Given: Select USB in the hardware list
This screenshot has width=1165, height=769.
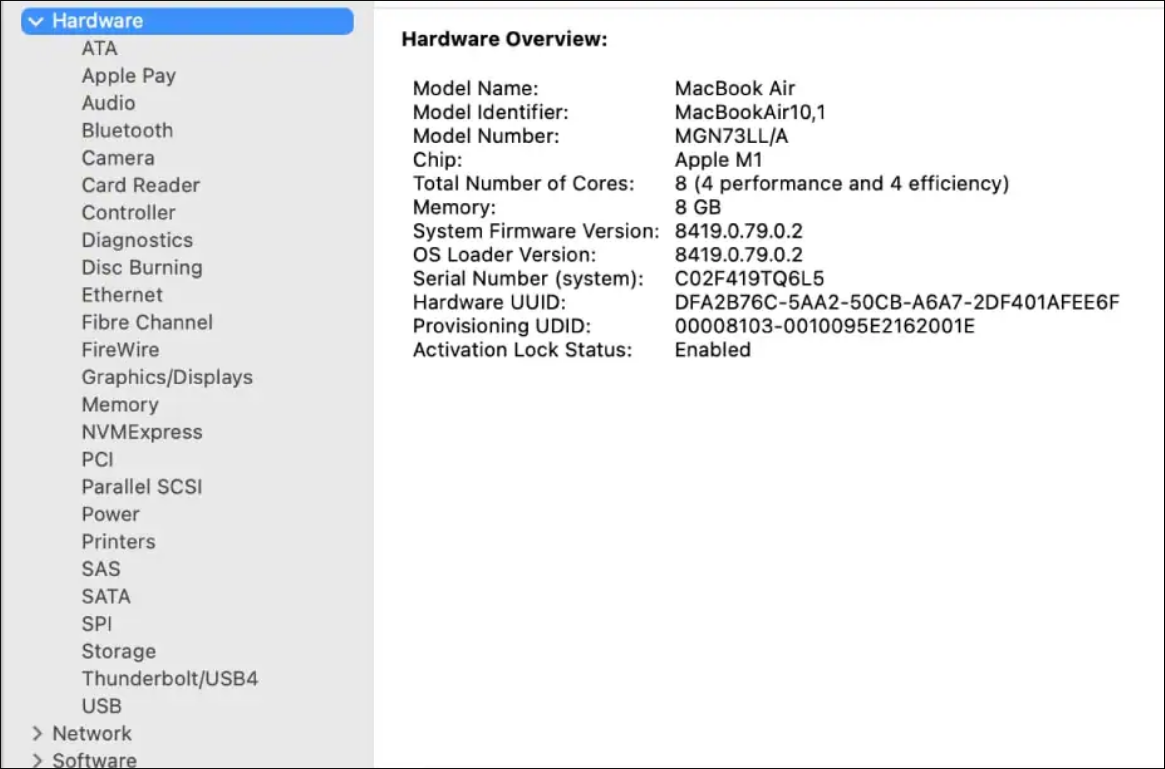Looking at the screenshot, I should tap(102, 707).
